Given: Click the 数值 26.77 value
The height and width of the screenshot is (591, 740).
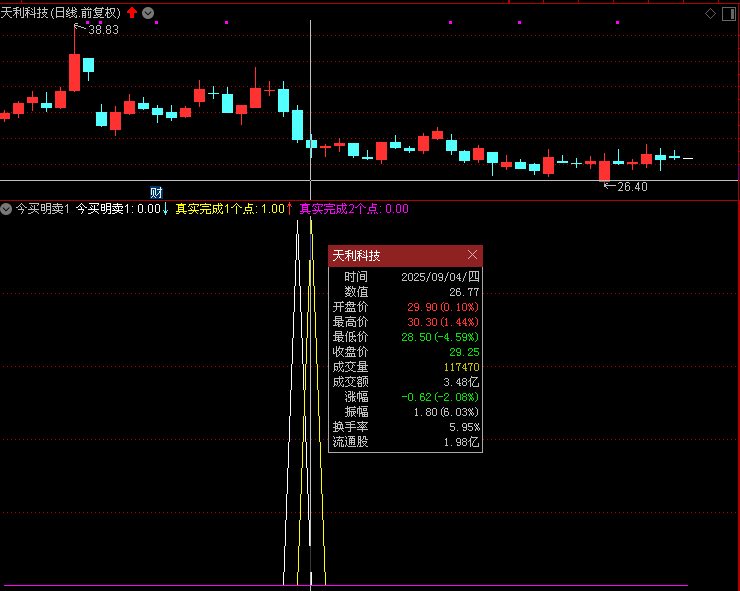Looking at the screenshot, I should point(464,292).
